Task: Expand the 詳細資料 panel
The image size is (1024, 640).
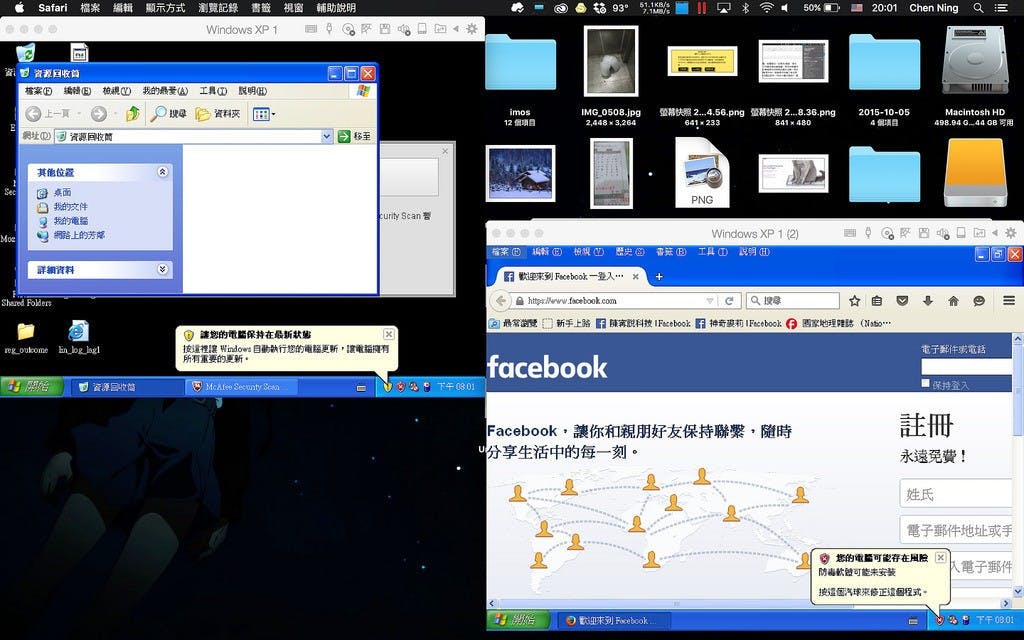Action: click(163, 269)
